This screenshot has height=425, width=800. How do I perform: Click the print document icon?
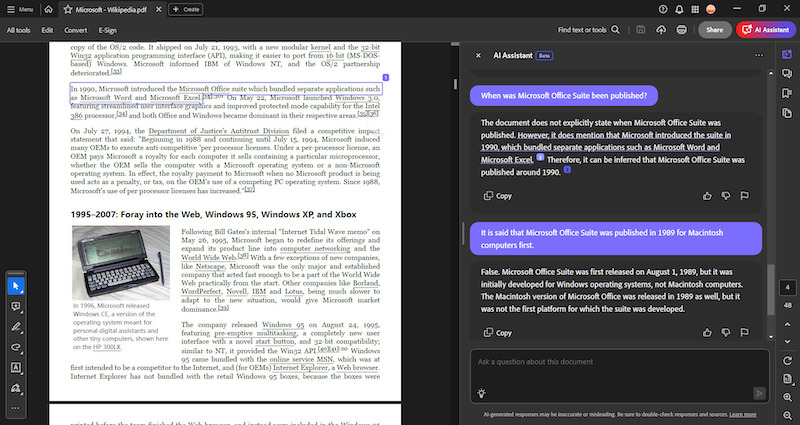coord(681,31)
